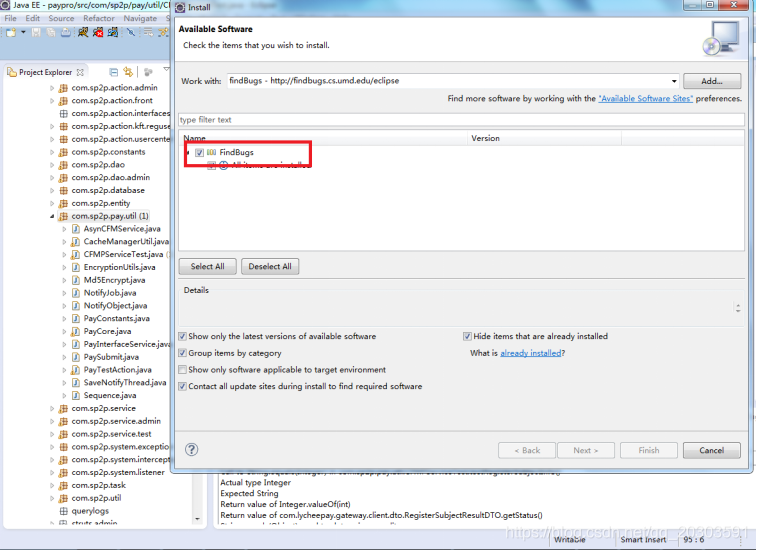Select EncryptionUtils.java in the tree
This screenshot has height=551, width=757.
[x=120, y=268]
